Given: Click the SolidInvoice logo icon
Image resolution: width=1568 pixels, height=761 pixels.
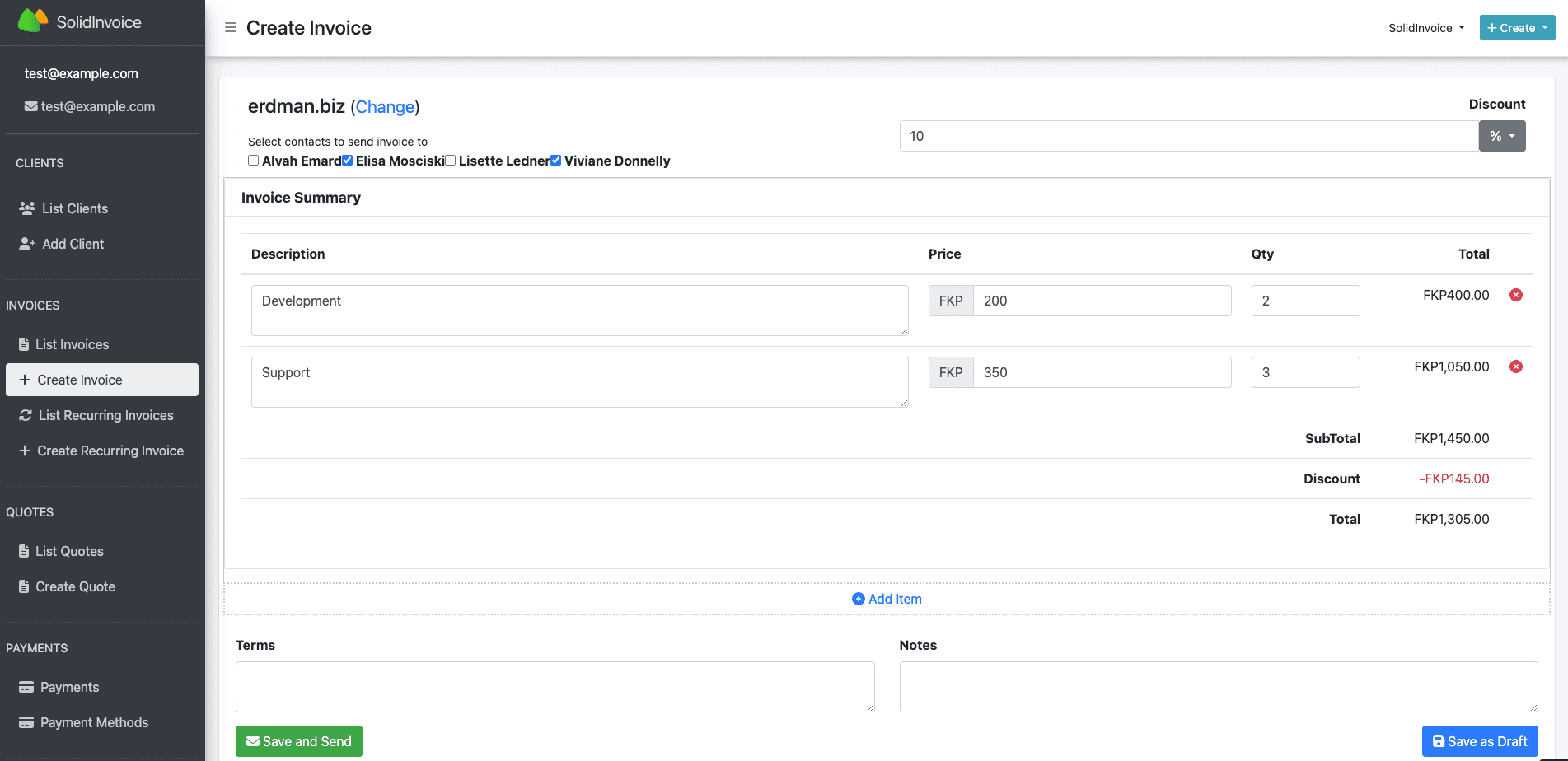Looking at the screenshot, I should 32,21.
